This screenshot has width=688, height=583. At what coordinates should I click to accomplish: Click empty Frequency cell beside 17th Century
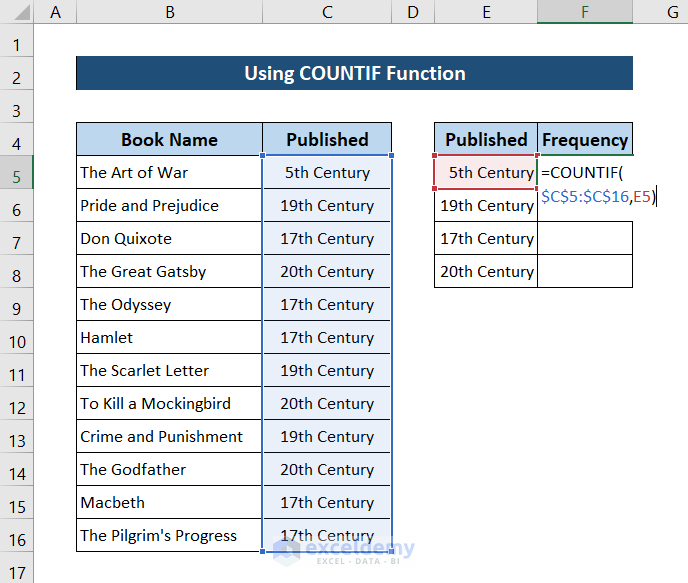click(585, 238)
